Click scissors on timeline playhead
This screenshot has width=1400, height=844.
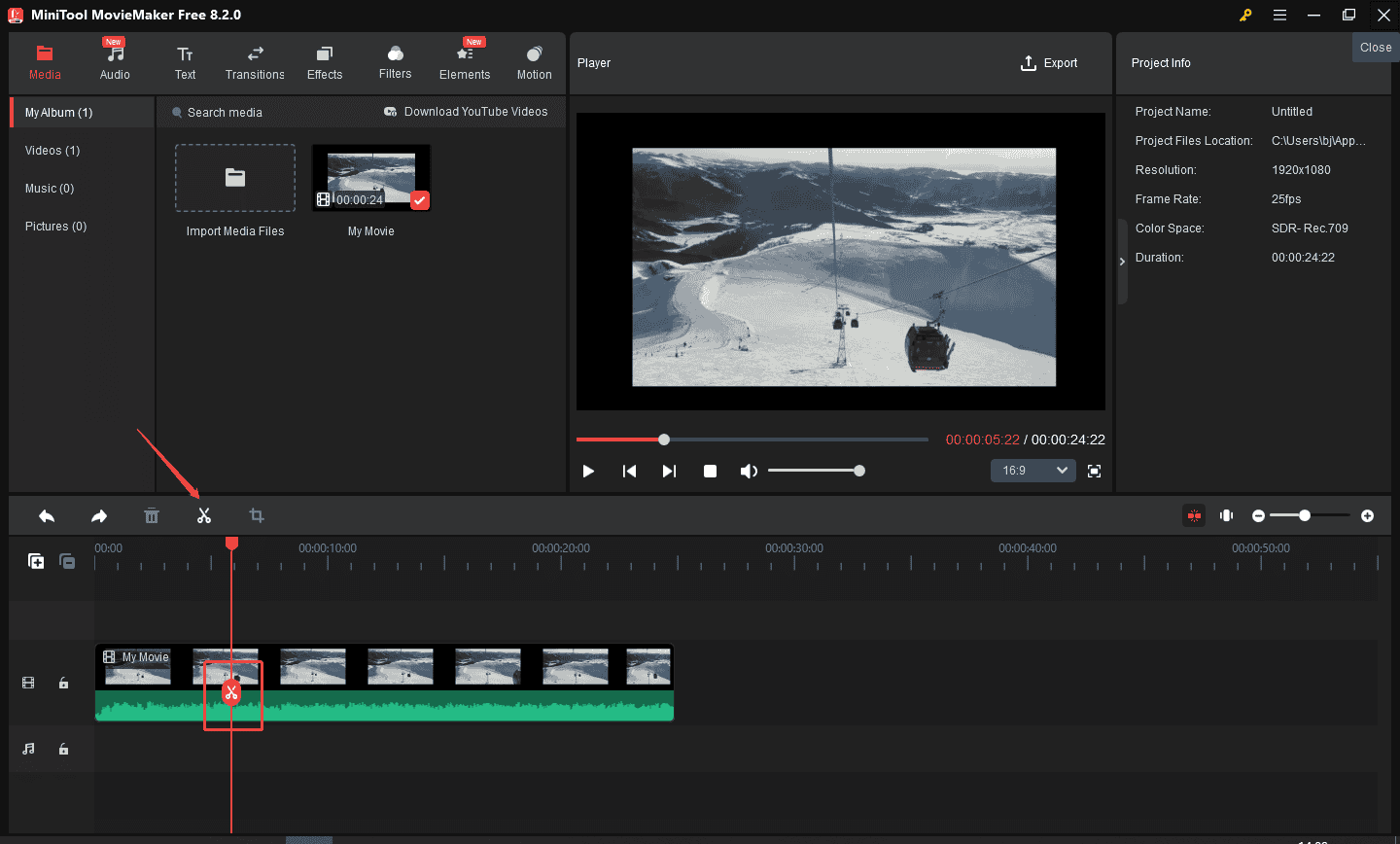click(231, 692)
